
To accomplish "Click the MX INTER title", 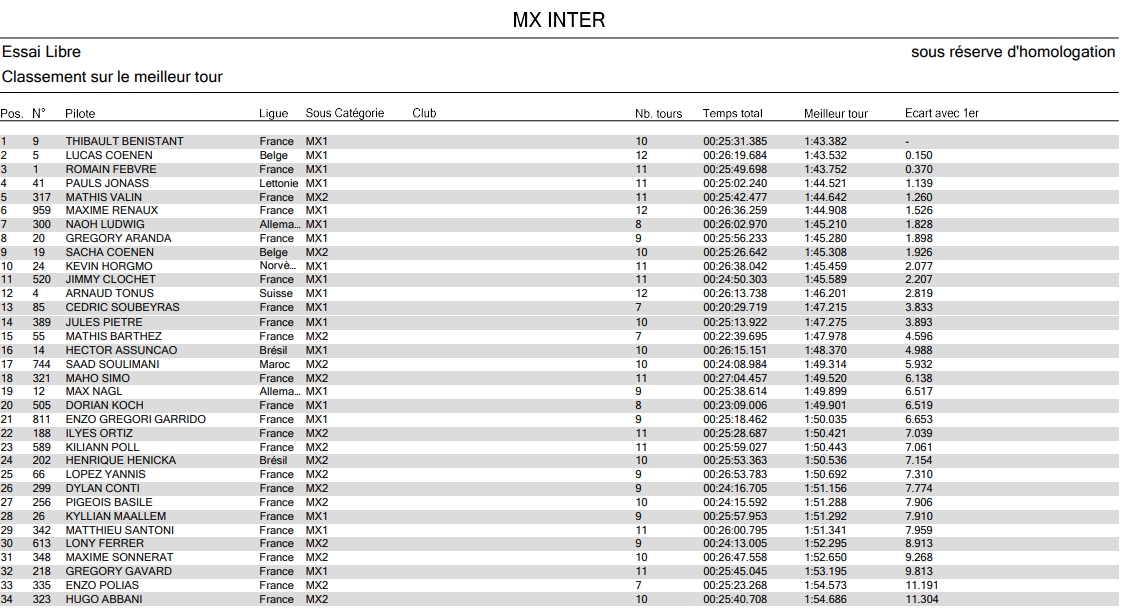I will click(x=558, y=20).
